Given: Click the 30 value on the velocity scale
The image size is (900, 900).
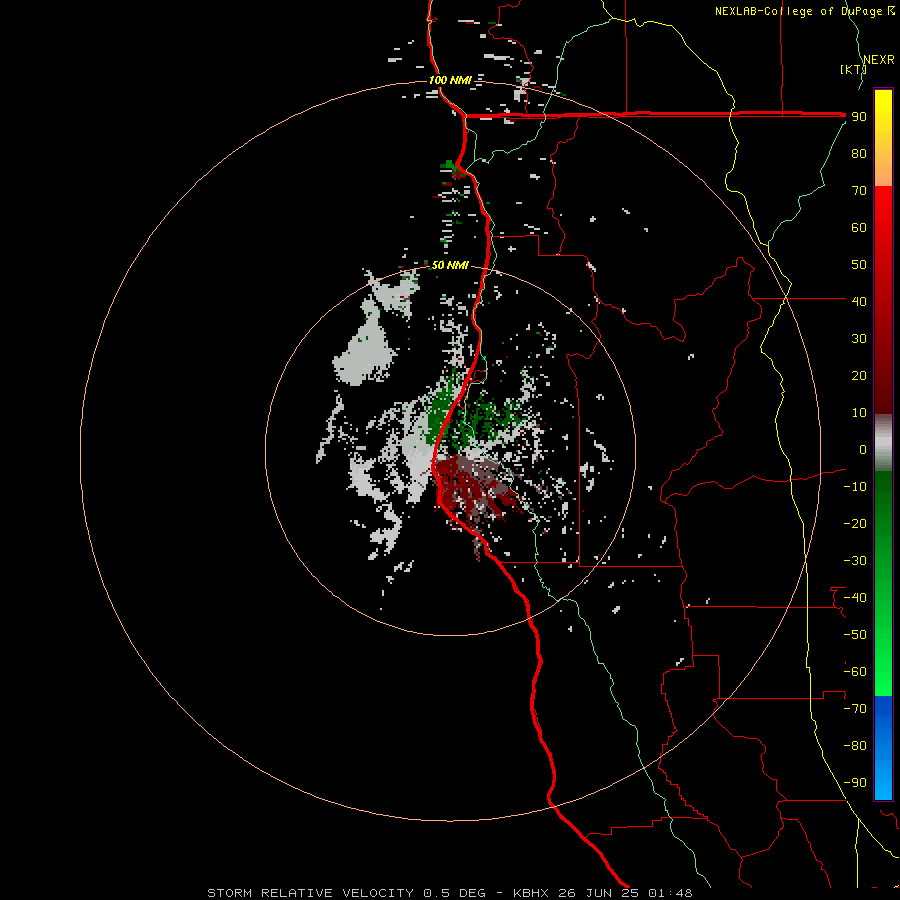Looking at the screenshot, I should pyautogui.click(x=859, y=339).
